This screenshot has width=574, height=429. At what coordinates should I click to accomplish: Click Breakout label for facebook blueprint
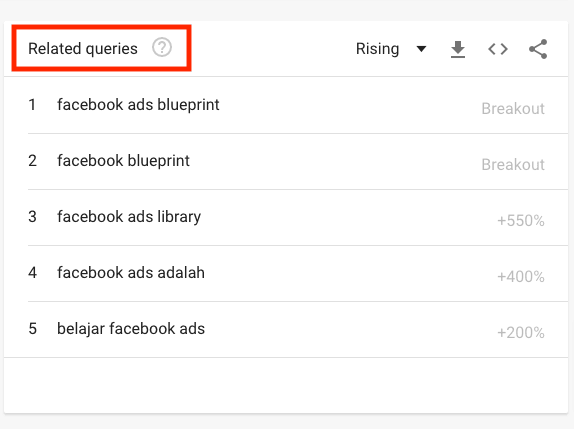tap(513, 165)
